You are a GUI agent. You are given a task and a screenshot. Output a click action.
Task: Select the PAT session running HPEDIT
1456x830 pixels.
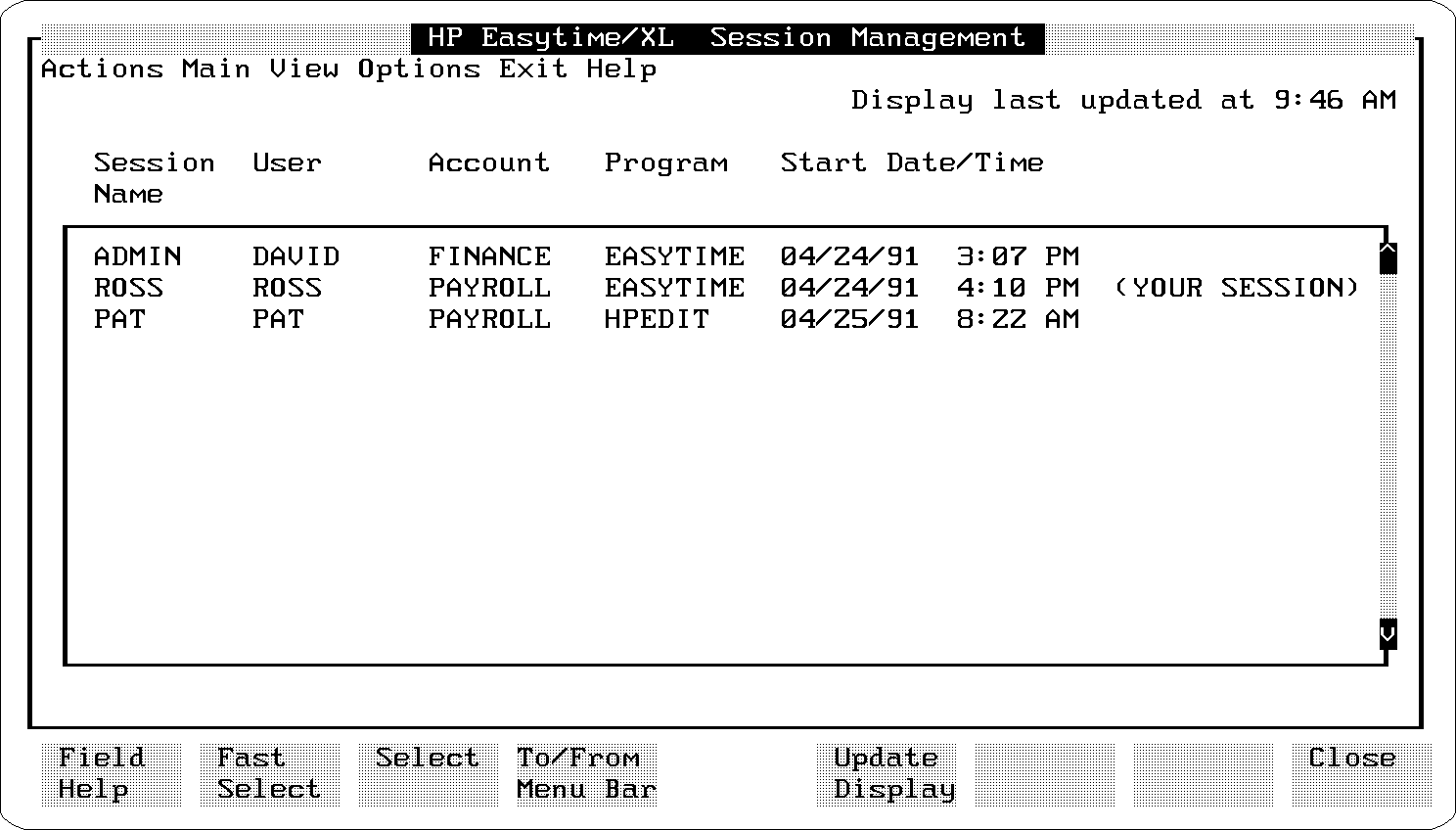click(587, 320)
